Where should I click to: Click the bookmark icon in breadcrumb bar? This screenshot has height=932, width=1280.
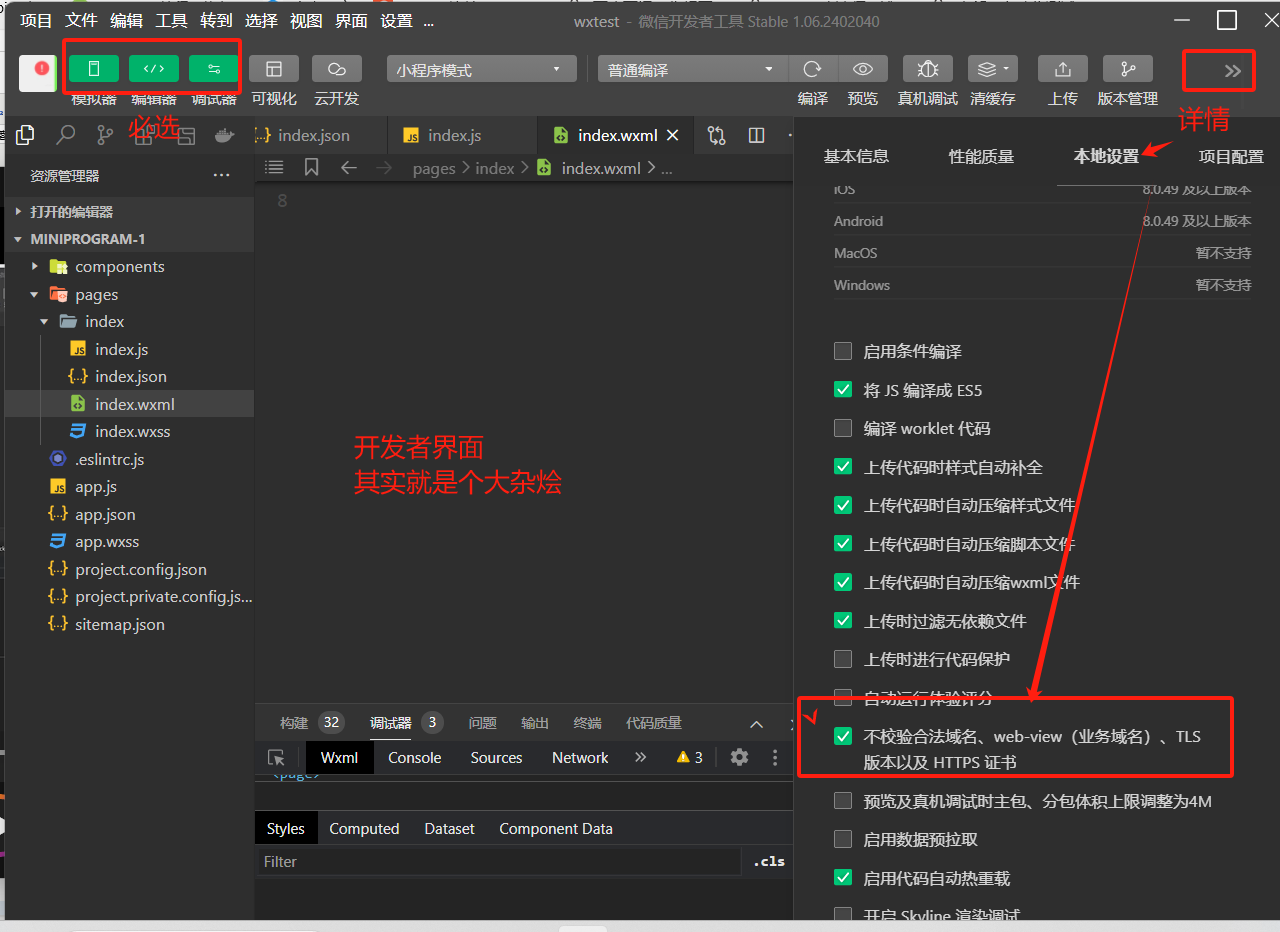pos(311,167)
